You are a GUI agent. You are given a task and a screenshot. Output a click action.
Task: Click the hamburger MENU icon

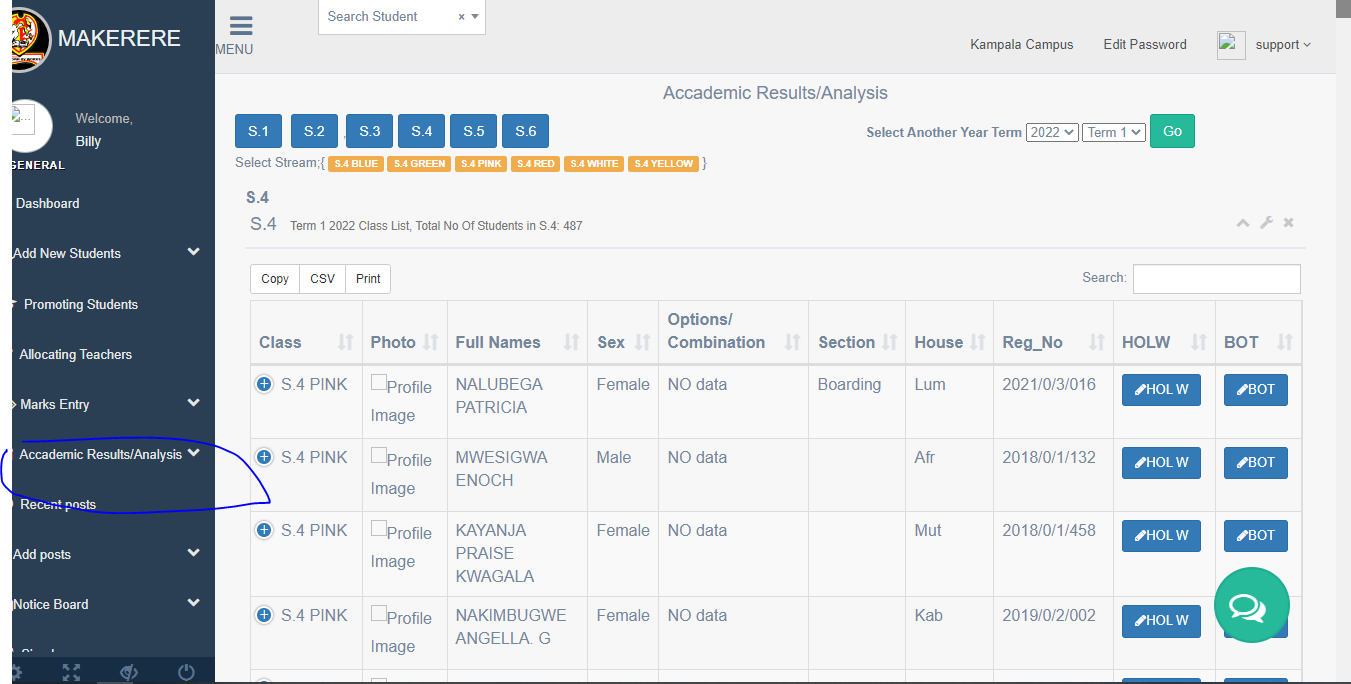(240, 27)
